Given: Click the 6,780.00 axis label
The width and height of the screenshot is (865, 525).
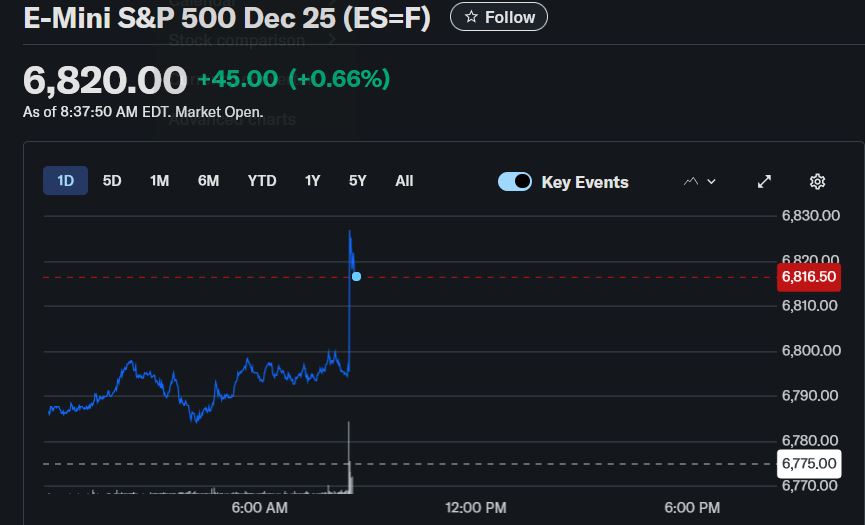Looking at the screenshot, I should pos(810,441).
